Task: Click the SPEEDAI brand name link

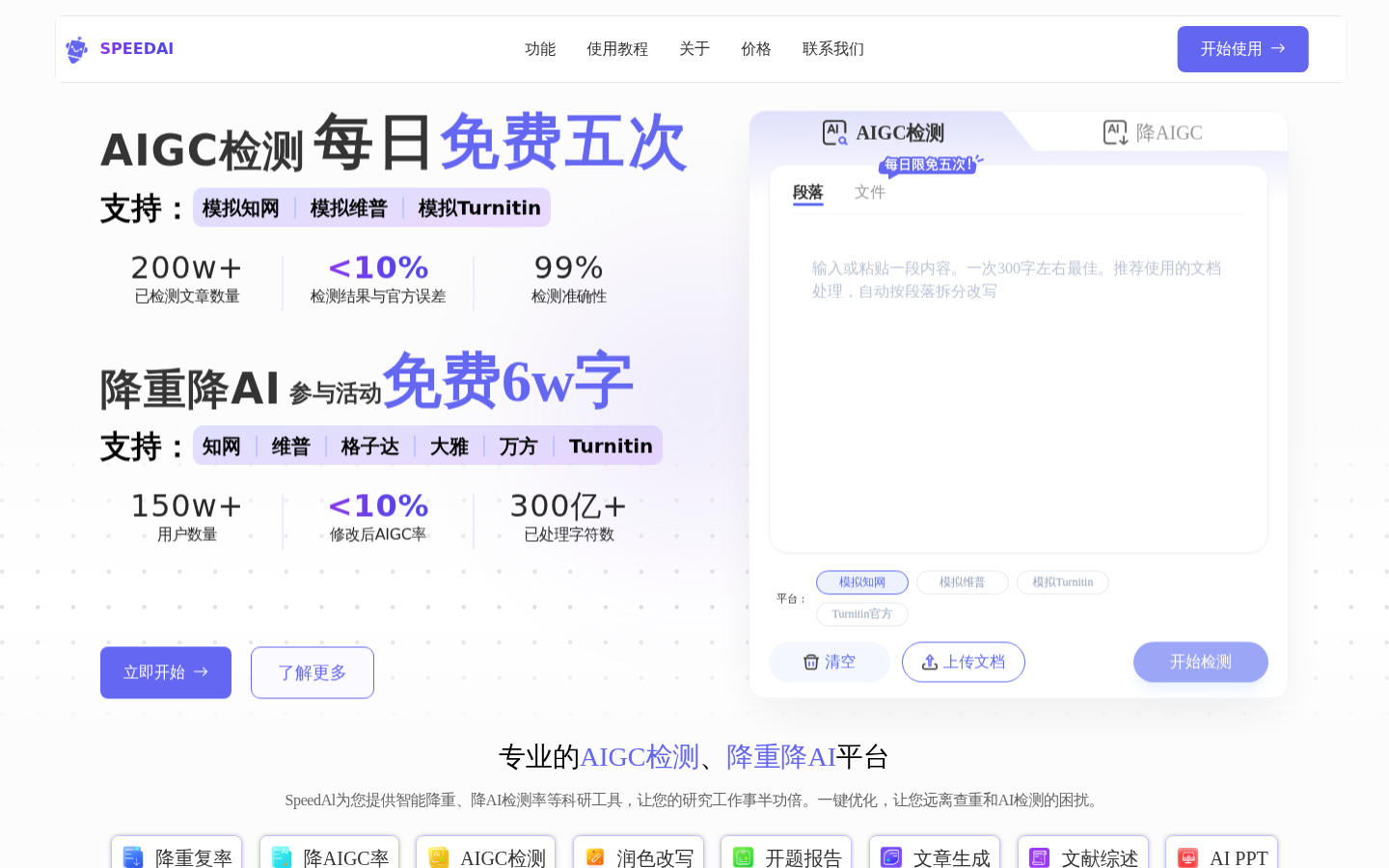Action: click(x=137, y=49)
